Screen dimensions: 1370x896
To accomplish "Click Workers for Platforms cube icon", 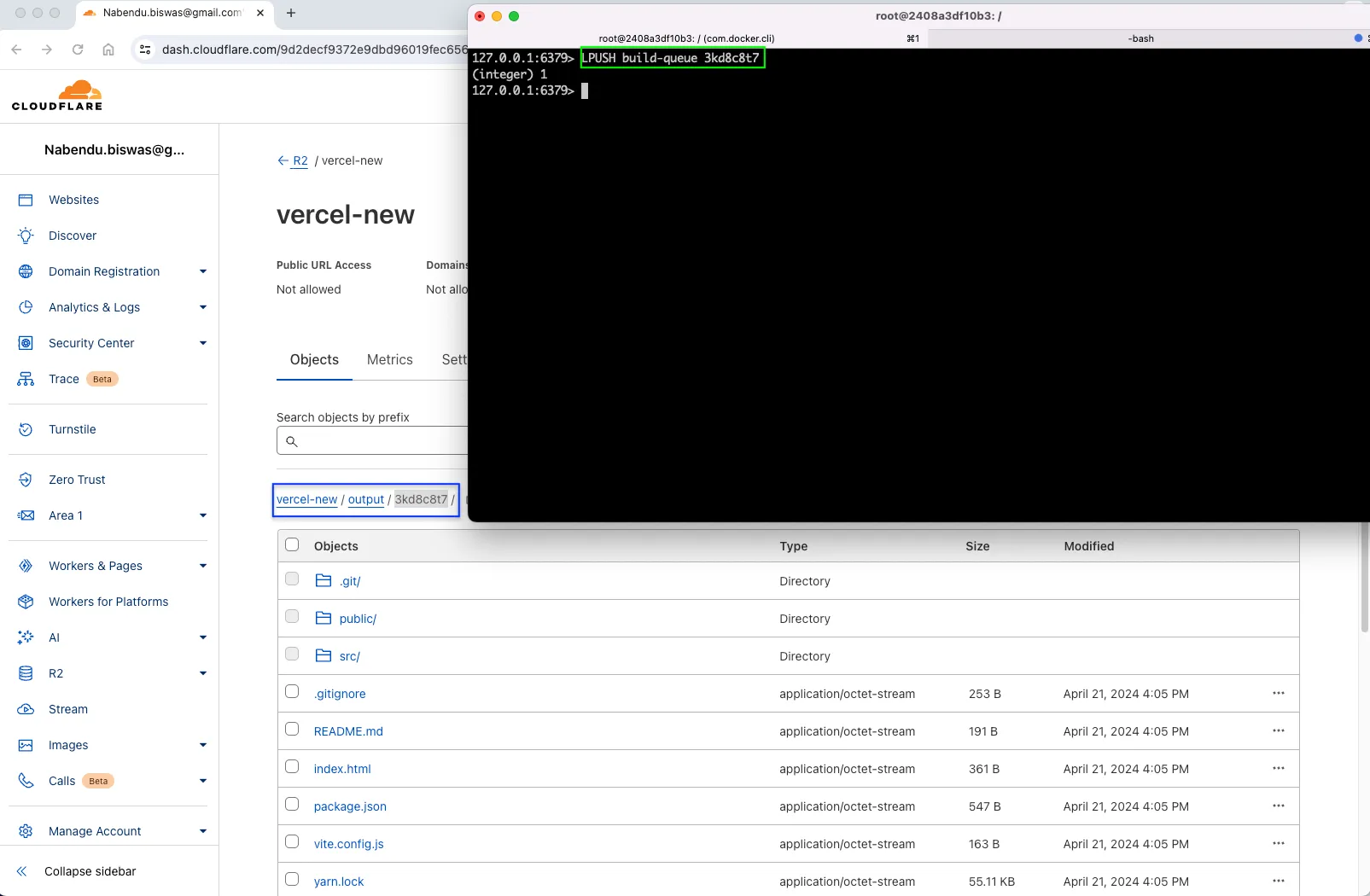I will 26,602.
